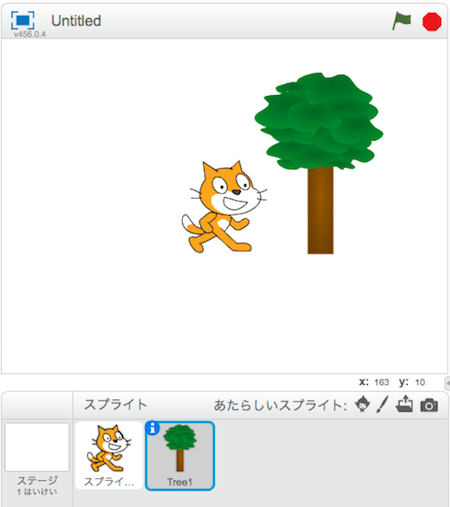
Task: Paint a new sprite with brush icon
Action: pyautogui.click(x=383, y=404)
